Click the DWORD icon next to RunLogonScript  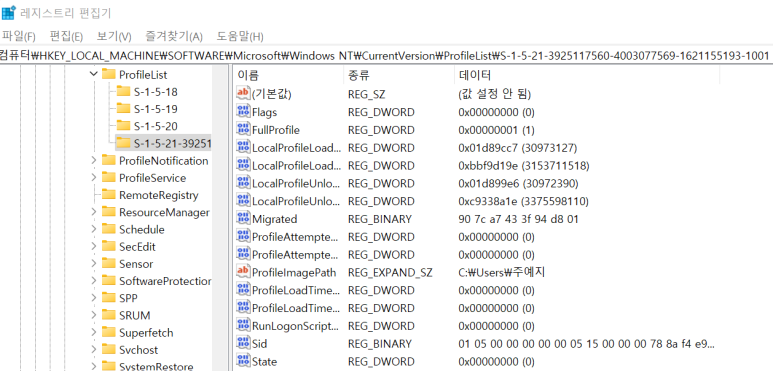click(x=244, y=325)
